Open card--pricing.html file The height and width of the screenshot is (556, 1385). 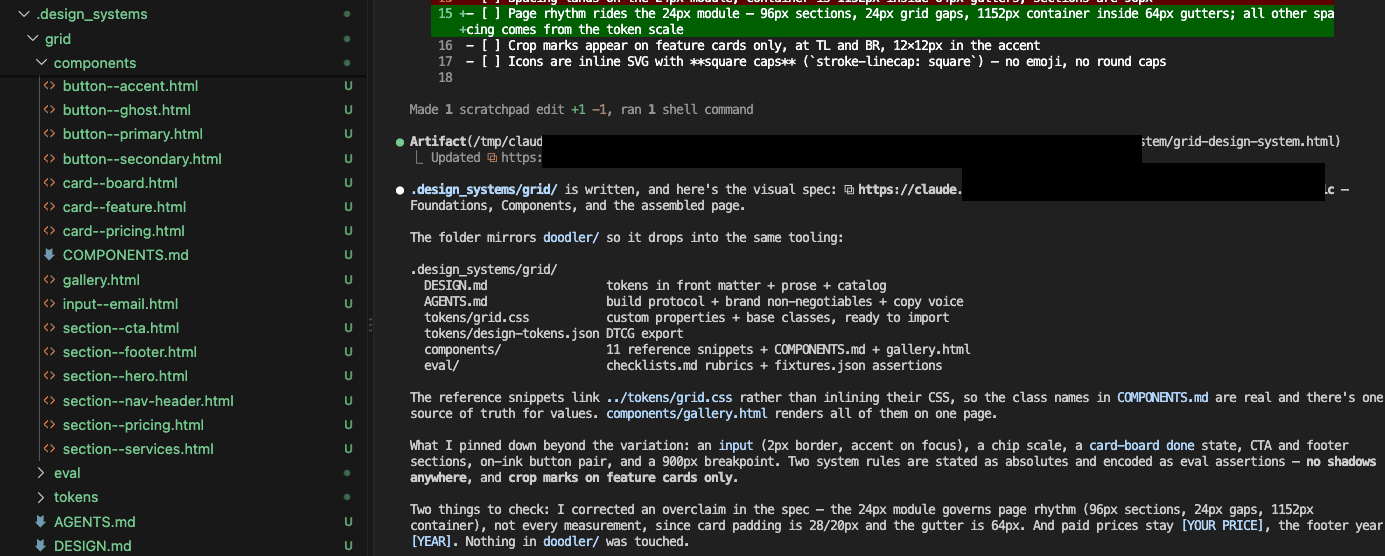(x=123, y=231)
